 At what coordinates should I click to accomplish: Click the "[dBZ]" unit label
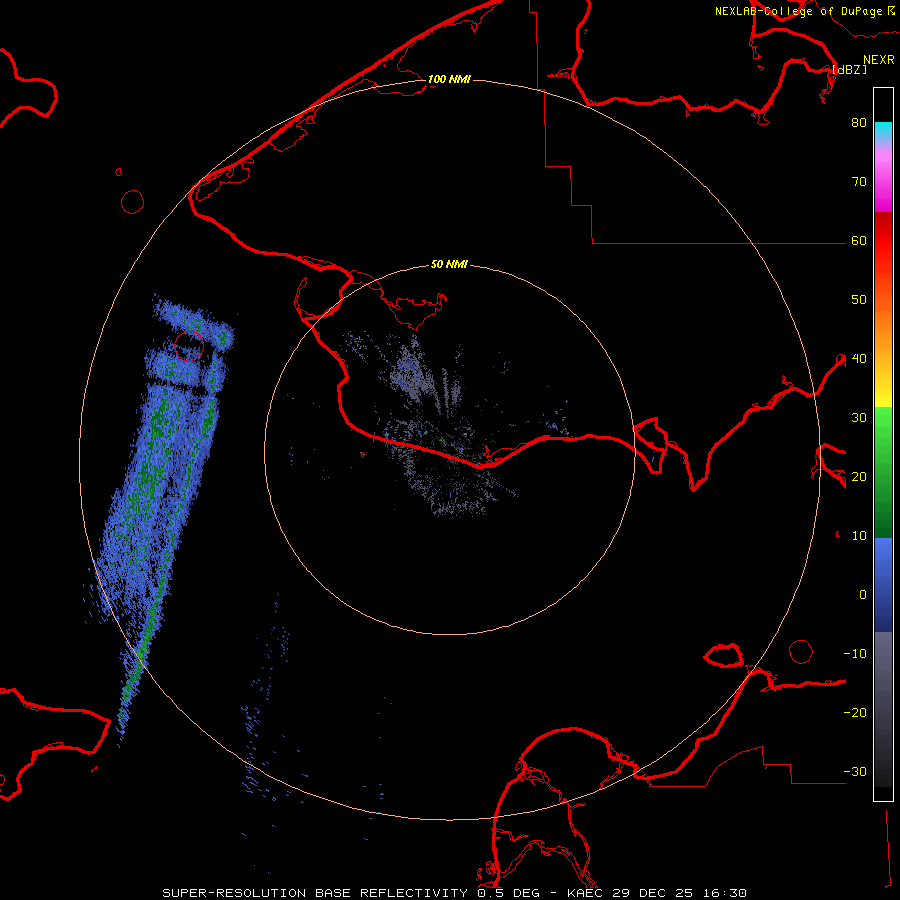(849, 70)
